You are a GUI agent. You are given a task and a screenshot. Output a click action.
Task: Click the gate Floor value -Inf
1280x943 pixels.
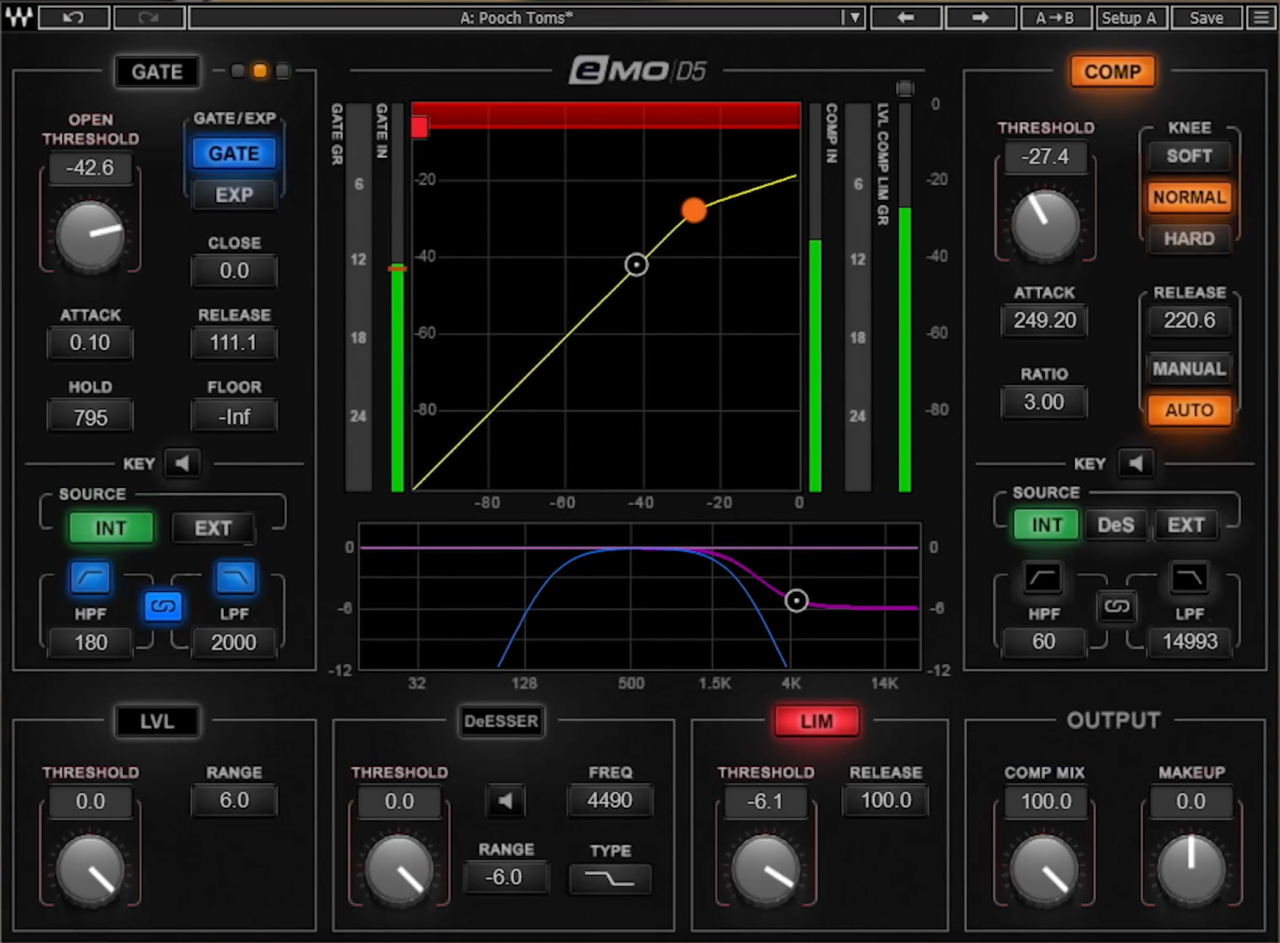[234, 416]
